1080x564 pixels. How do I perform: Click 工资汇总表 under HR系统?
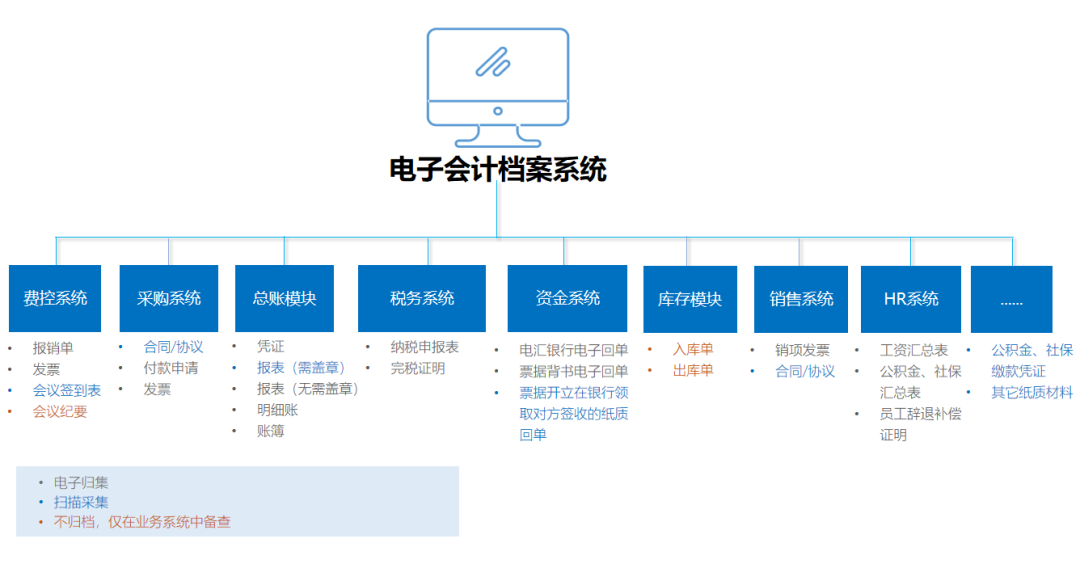pos(913,350)
